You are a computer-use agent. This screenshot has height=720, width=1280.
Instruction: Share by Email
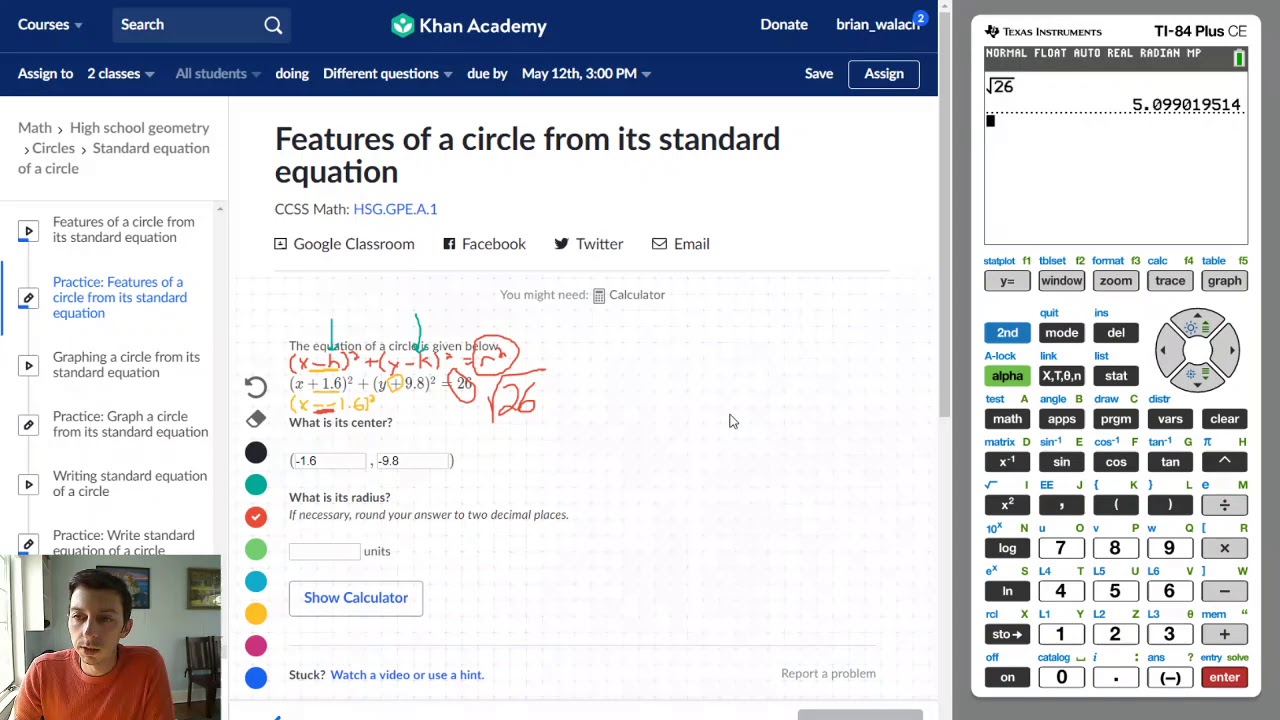pyautogui.click(x=680, y=244)
